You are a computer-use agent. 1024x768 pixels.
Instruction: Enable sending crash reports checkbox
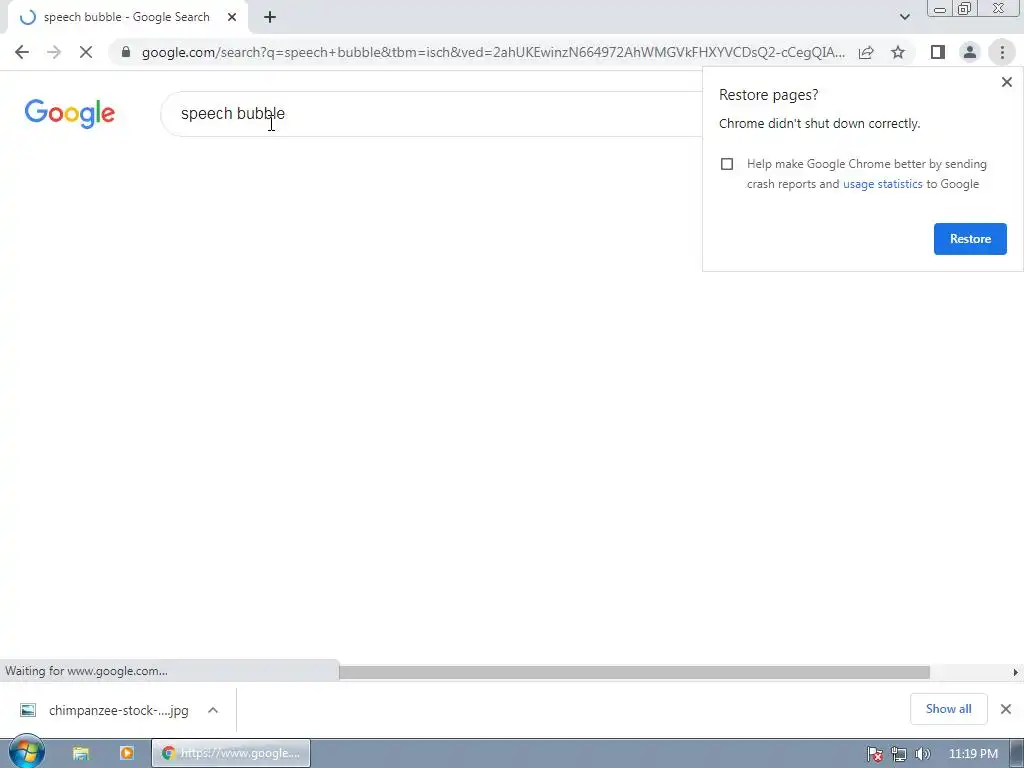[x=727, y=164]
